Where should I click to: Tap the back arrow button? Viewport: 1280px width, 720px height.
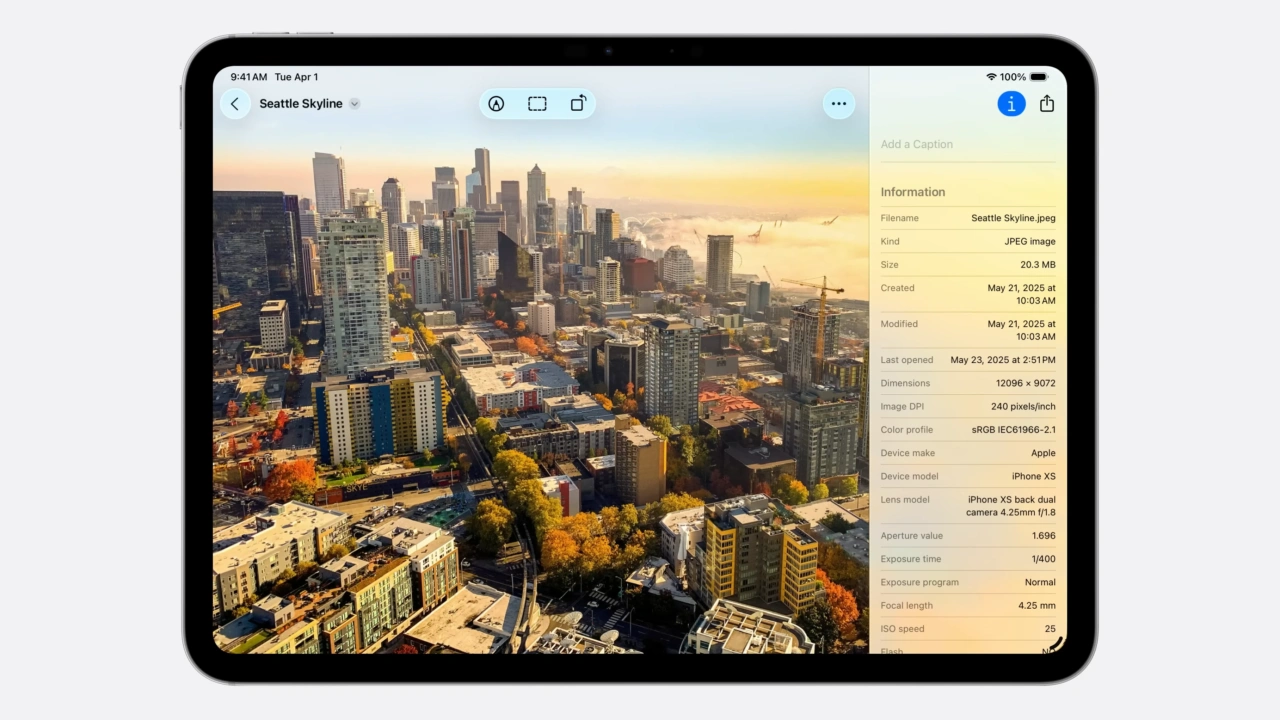point(235,104)
